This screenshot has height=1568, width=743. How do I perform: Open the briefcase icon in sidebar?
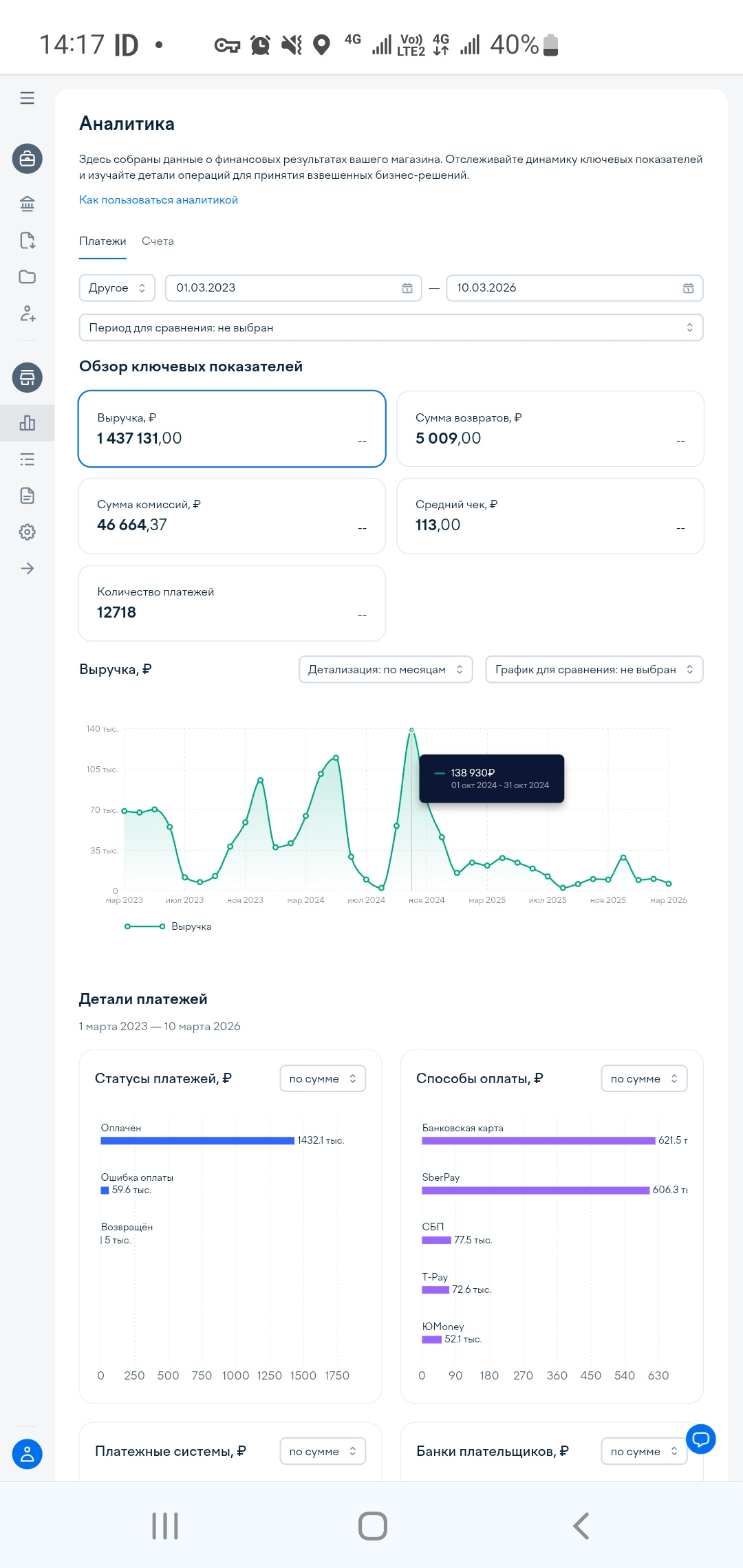pos(28,159)
